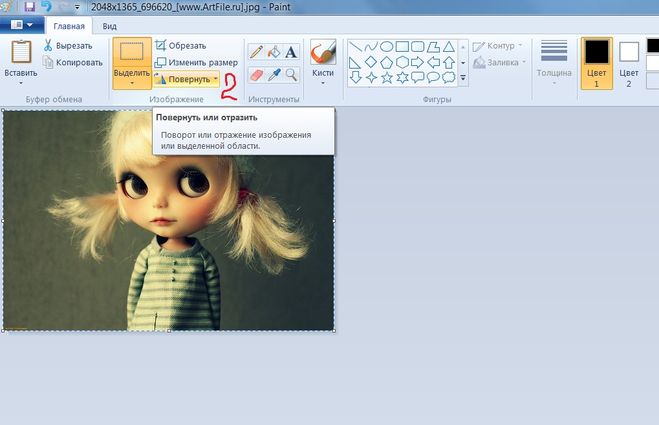659x425 pixels.
Task: Click the Save icon in quick access toolbar
Action: click(29, 7)
